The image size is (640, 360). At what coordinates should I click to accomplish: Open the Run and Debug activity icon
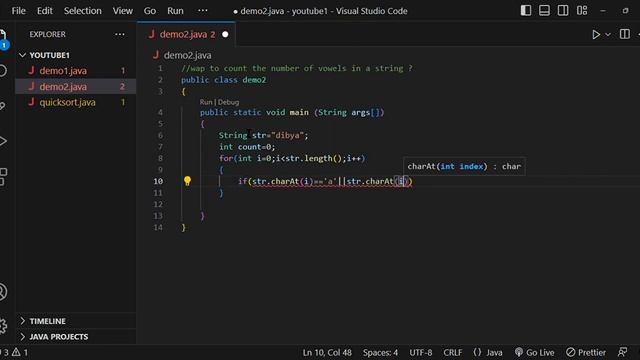point(3,141)
